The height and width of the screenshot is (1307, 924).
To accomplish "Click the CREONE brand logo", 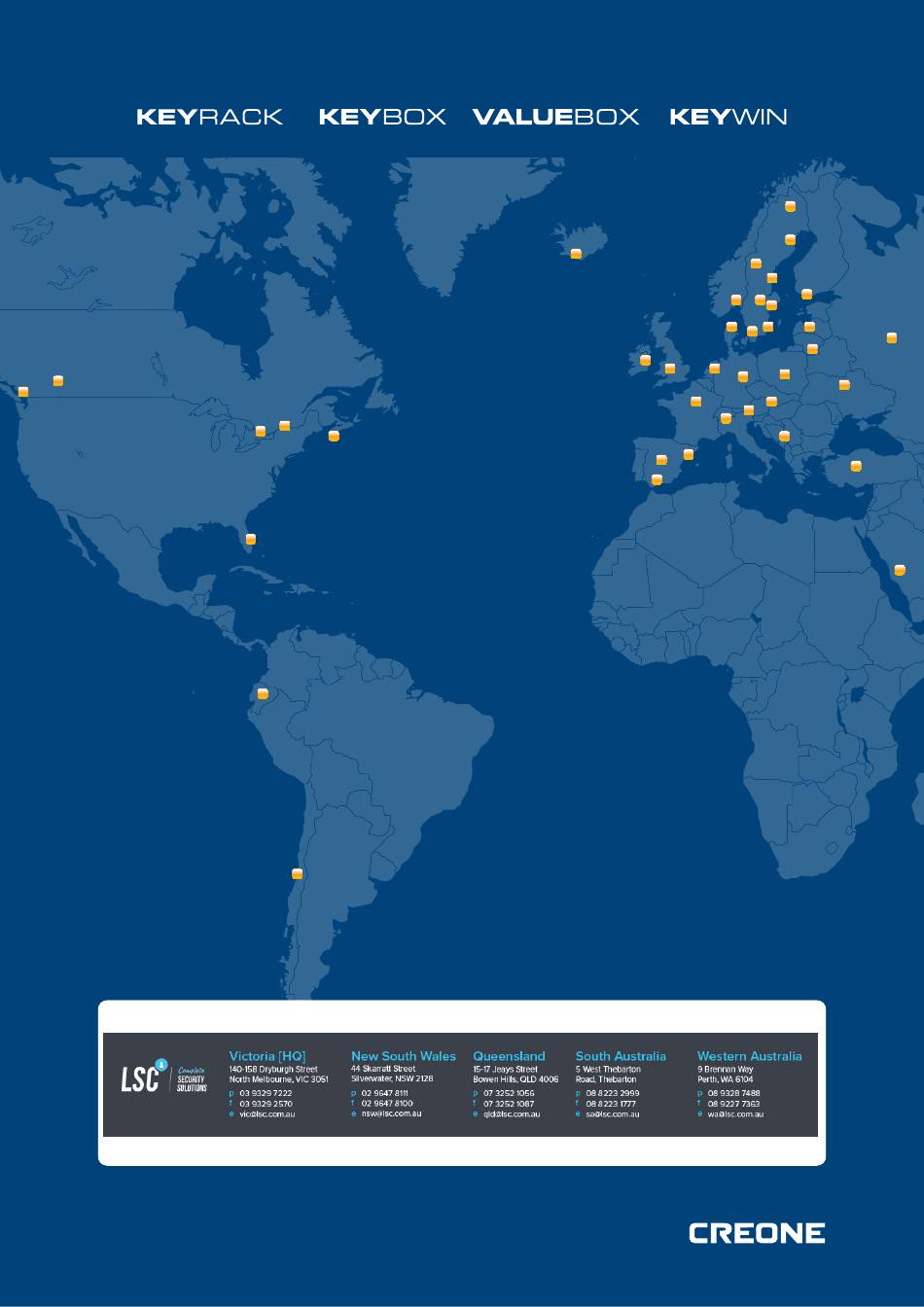I will point(757,1233).
